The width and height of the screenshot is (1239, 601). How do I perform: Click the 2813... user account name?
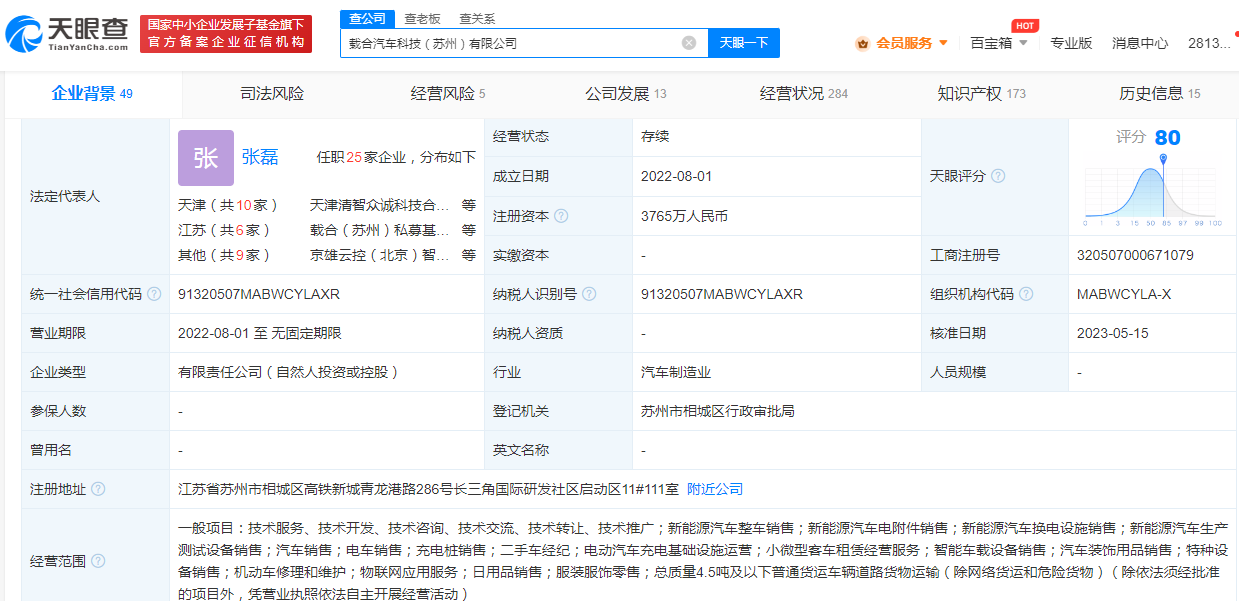click(x=1209, y=43)
